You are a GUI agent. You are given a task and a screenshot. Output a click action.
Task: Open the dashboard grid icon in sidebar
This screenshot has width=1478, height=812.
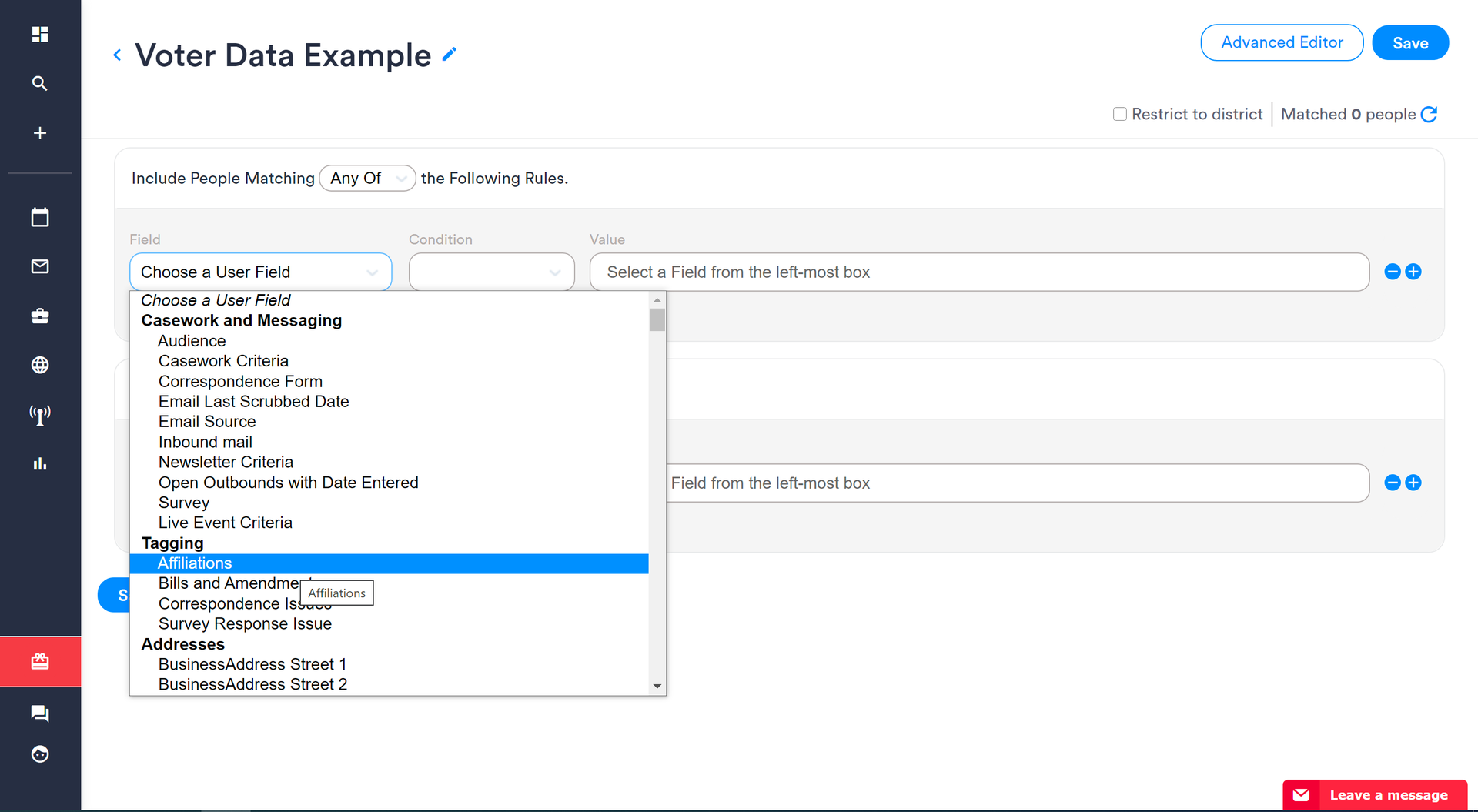40,35
